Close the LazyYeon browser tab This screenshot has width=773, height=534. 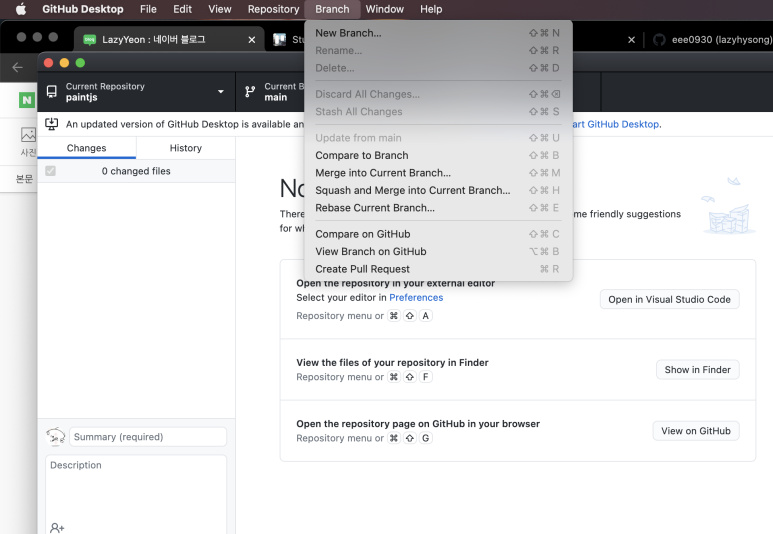(252, 39)
